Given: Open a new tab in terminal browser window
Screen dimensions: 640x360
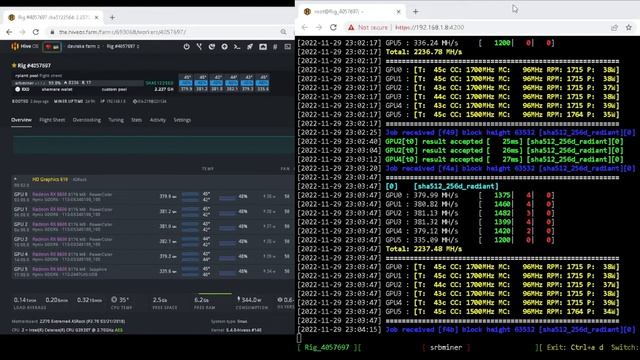Looking at the screenshot, I should click(x=416, y=12).
